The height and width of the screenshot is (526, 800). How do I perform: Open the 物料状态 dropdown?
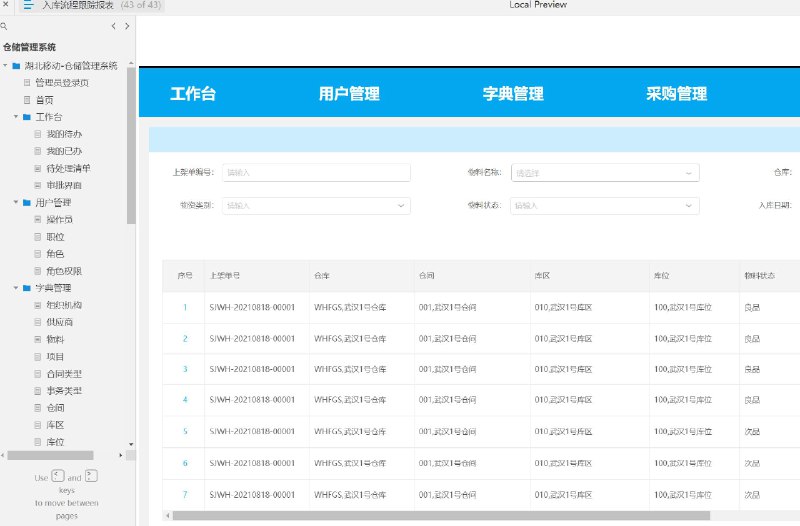605,206
